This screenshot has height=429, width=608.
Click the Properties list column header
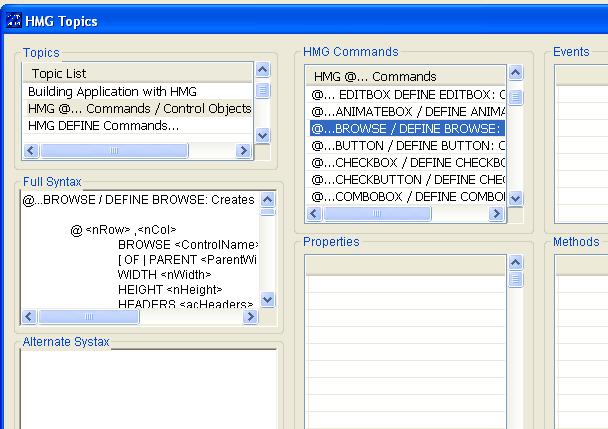click(406, 266)
